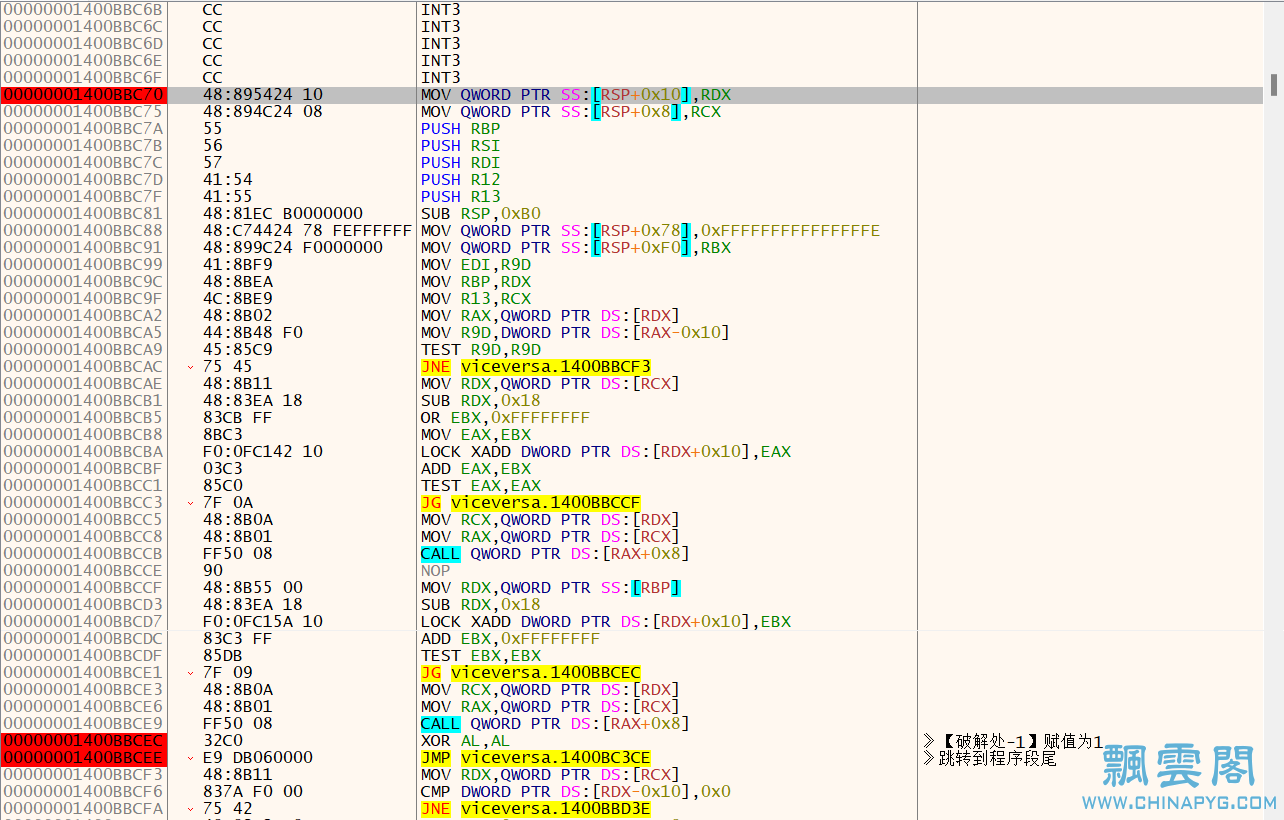1284x820 pixels.
Task: Select bytes 32C0 in breakpoint row
Action: [223, 741]
